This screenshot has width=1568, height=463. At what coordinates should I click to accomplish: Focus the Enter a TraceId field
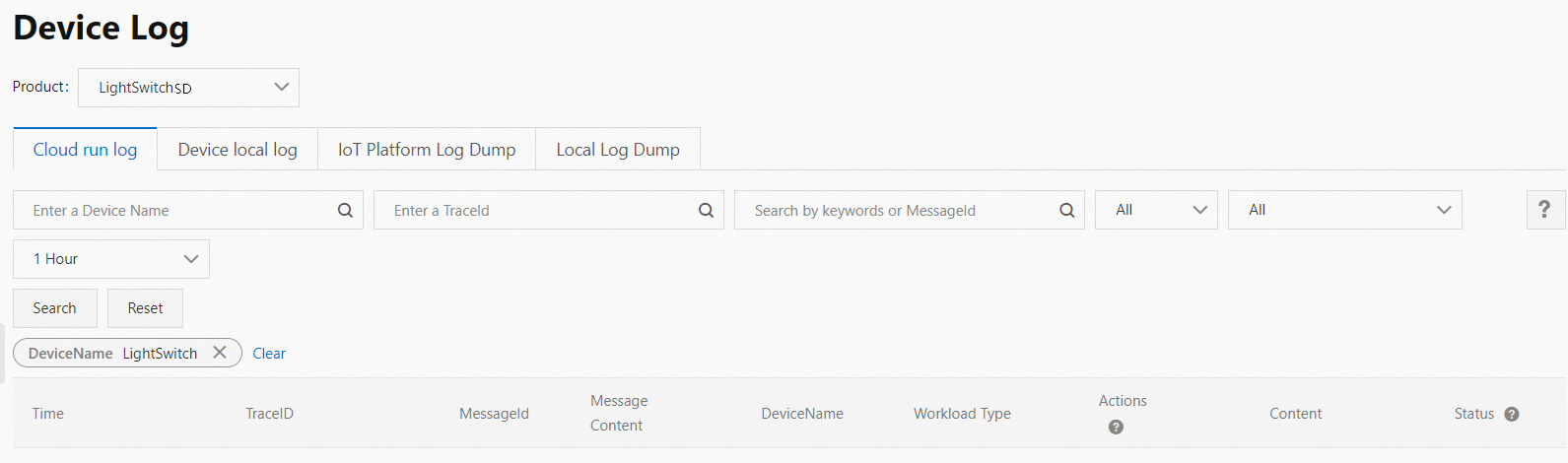click(x=549, y=210)
